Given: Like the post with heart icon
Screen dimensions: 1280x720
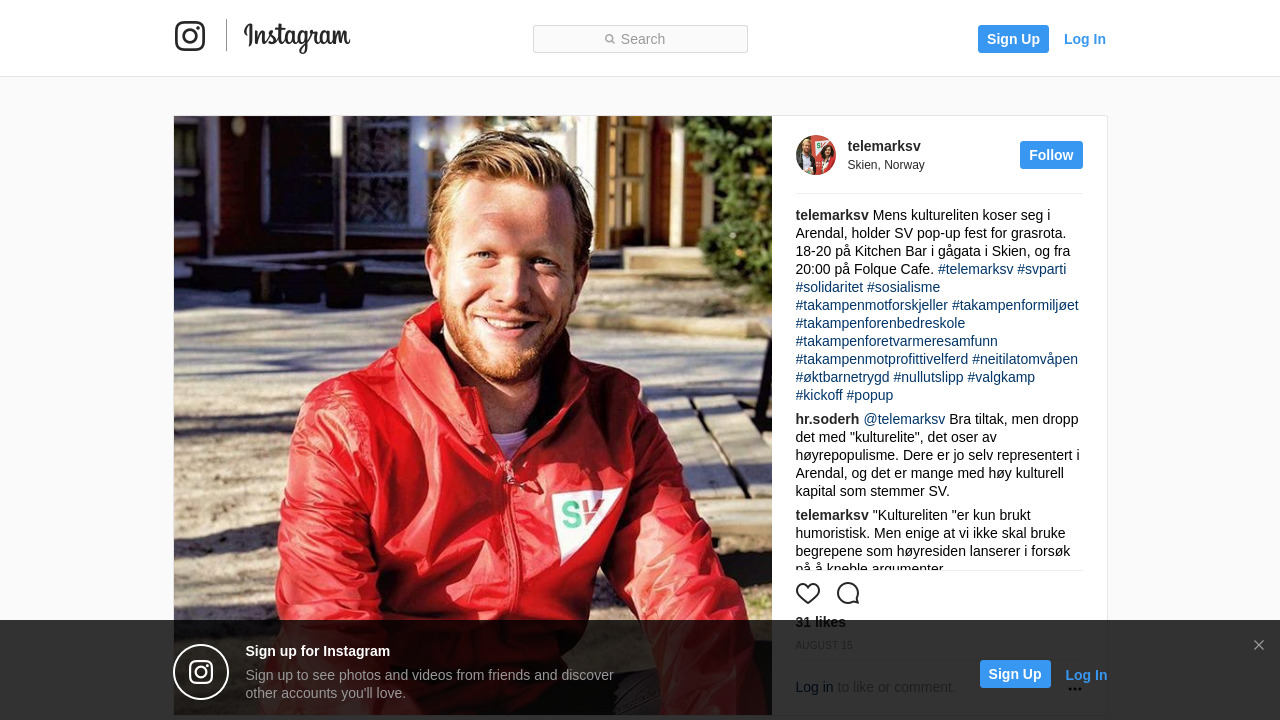Looking at the screenshot, I should point(808,593).
